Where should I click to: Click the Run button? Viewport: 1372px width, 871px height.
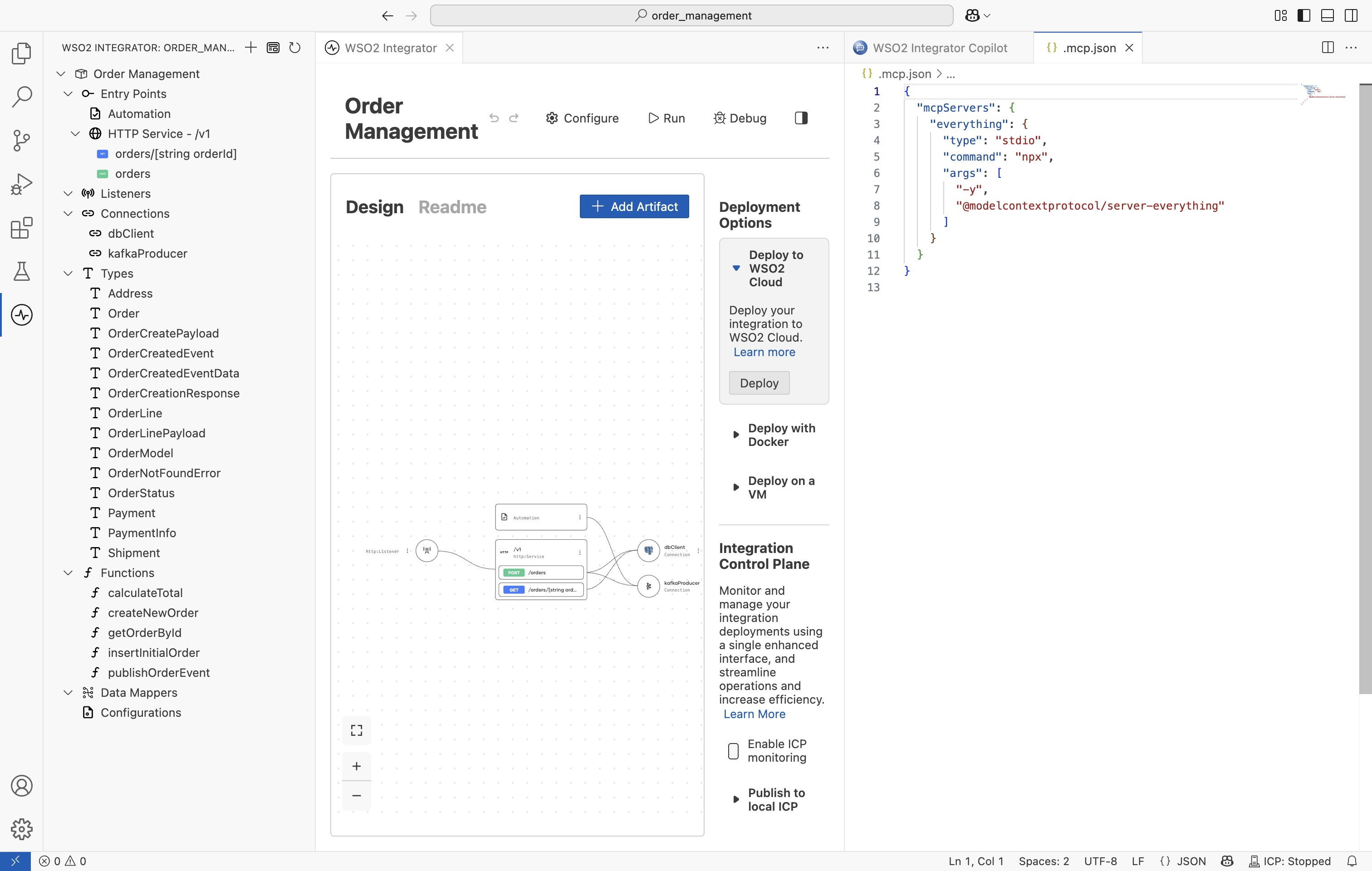(x=666, y=118)
